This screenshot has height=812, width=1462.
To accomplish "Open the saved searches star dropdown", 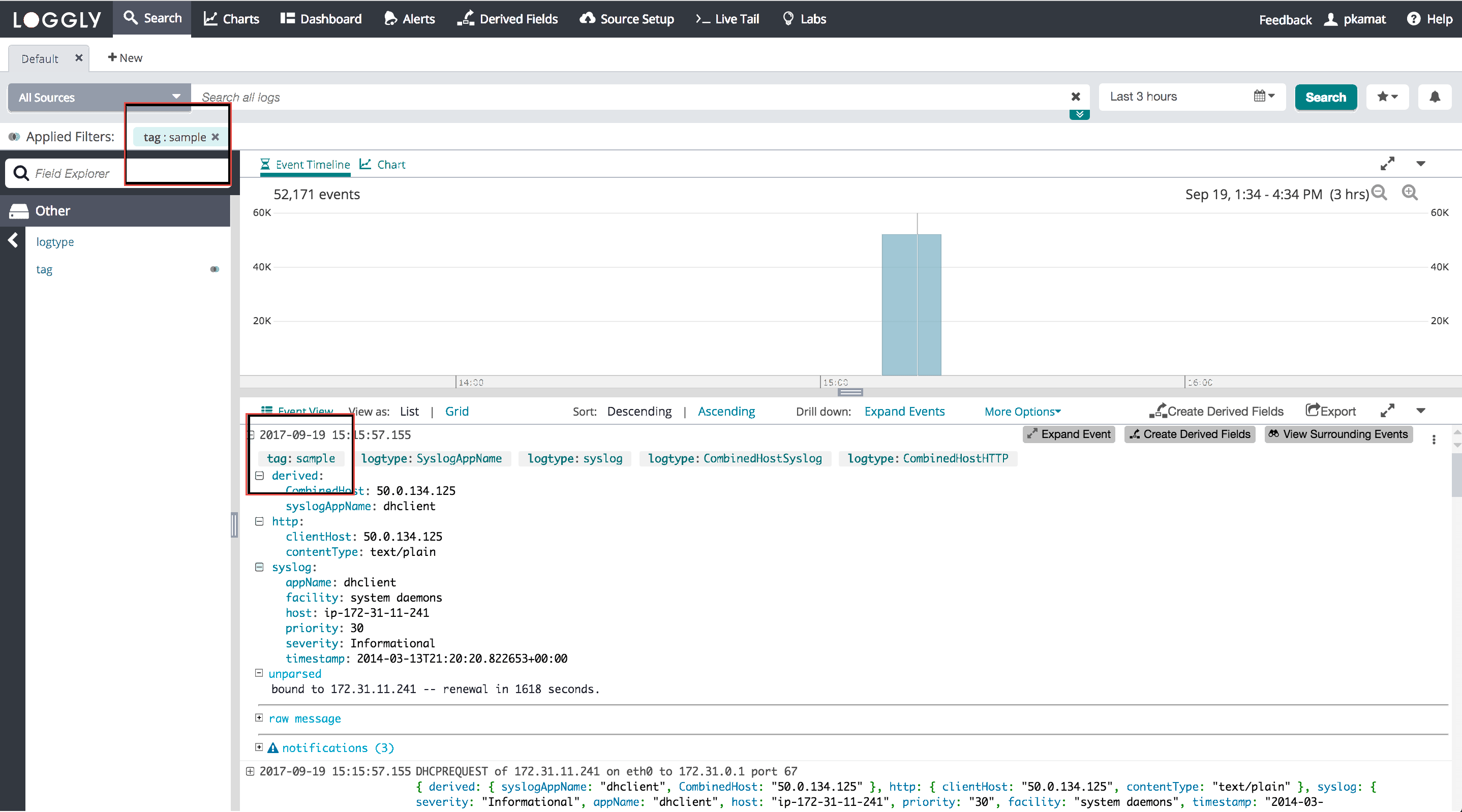I will tap(1387, 97).
